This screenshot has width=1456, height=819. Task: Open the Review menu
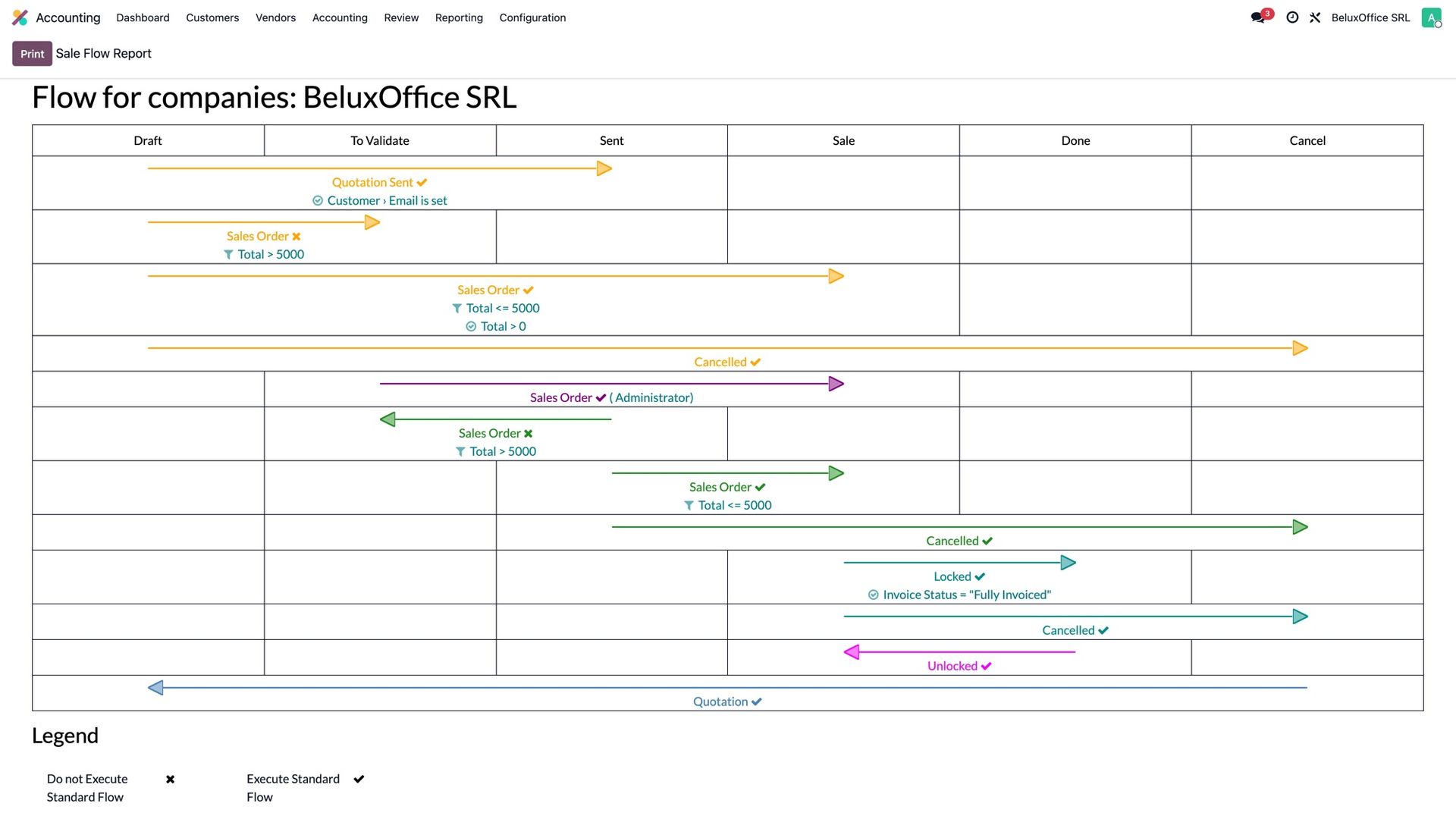(x=401, y=17)
